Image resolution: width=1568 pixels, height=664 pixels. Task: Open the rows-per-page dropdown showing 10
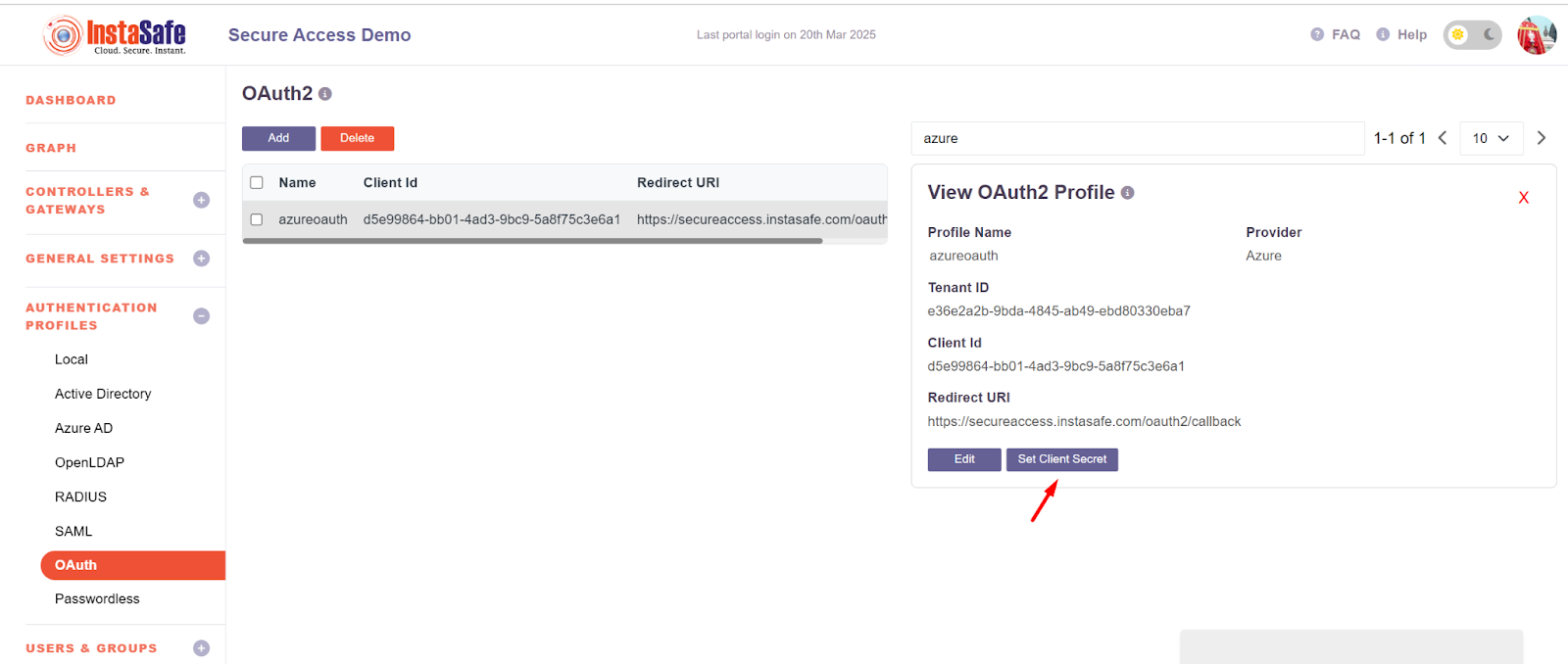pos(1492,138)
